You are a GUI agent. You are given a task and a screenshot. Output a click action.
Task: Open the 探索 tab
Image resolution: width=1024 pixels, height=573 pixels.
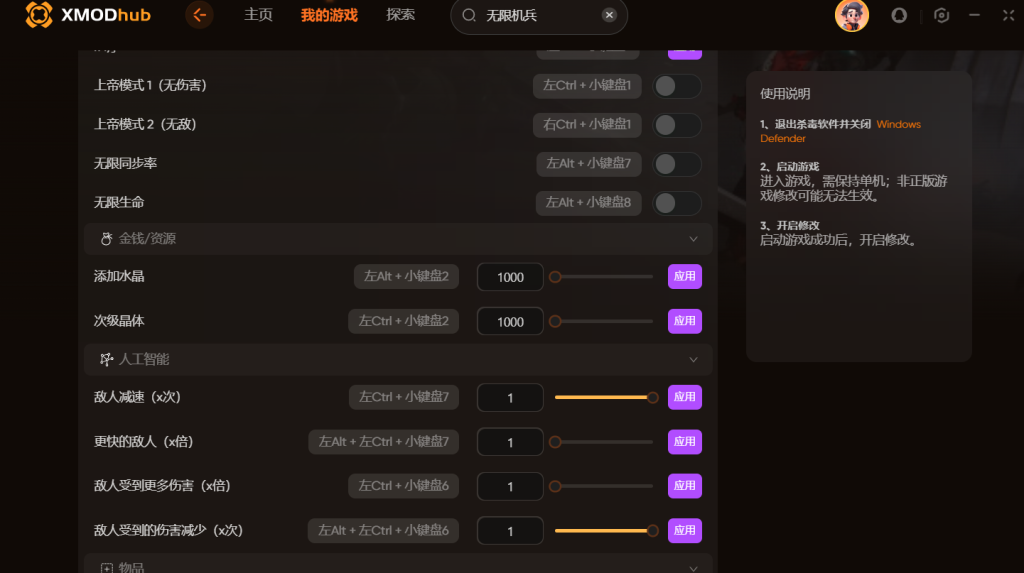(x=400, y=15)
